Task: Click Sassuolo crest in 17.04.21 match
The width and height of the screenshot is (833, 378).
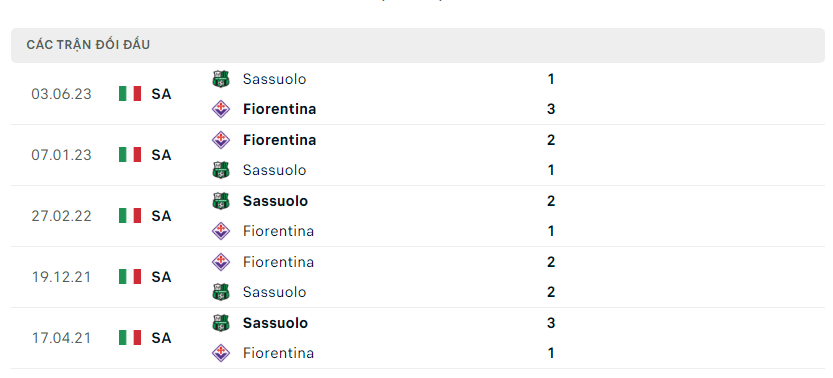Action: (x=220, y=323)
